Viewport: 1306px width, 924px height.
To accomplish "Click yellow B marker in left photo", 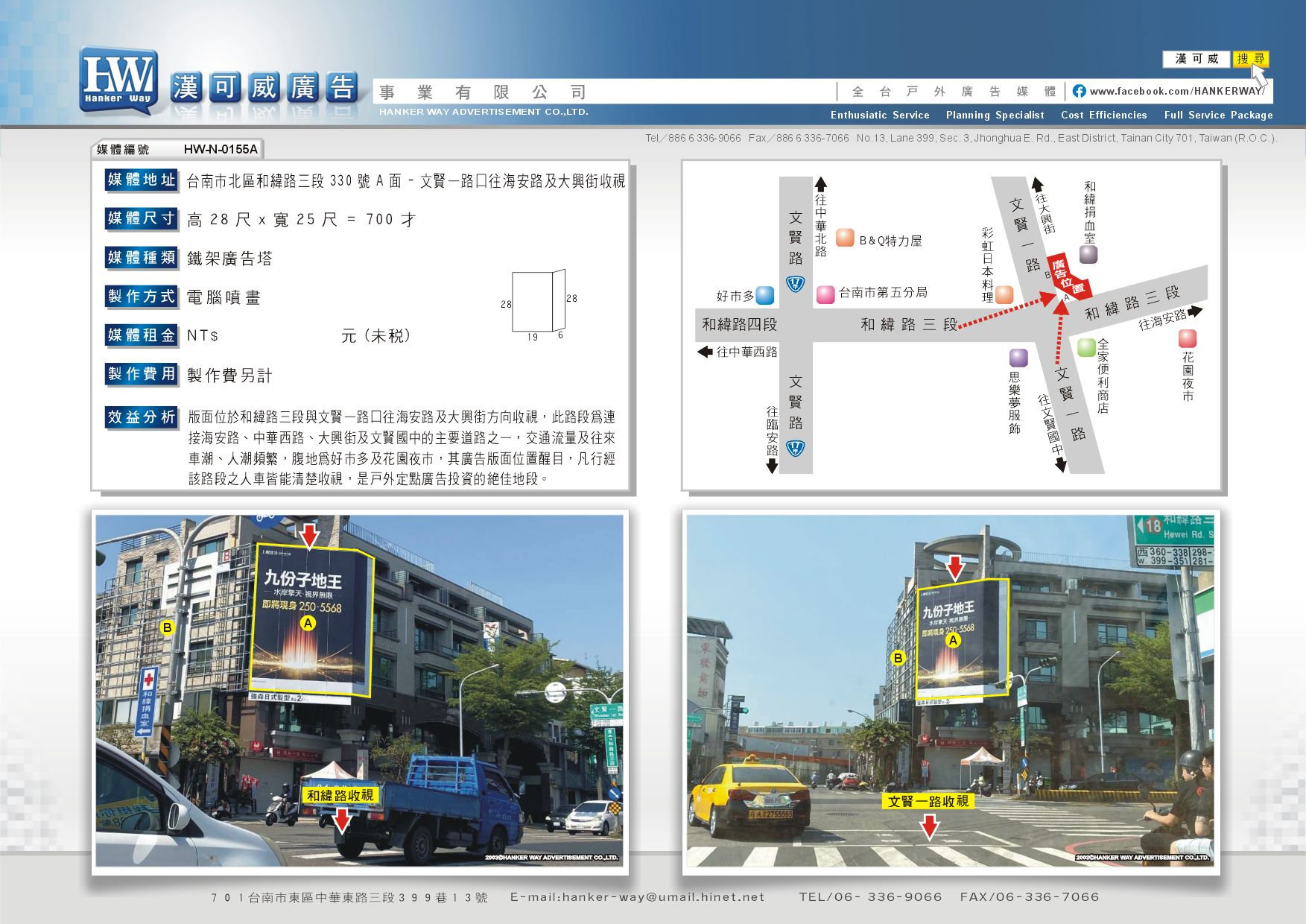I will point(168,627).
